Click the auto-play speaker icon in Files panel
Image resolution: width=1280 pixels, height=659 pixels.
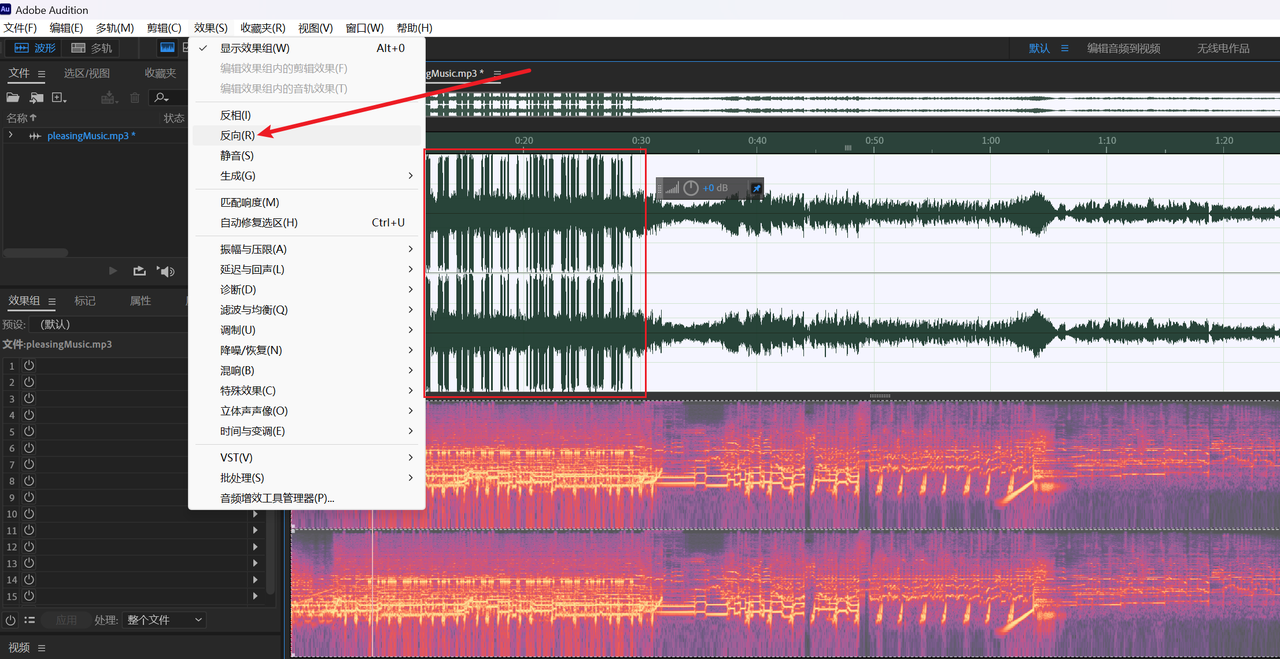point(166,271)
